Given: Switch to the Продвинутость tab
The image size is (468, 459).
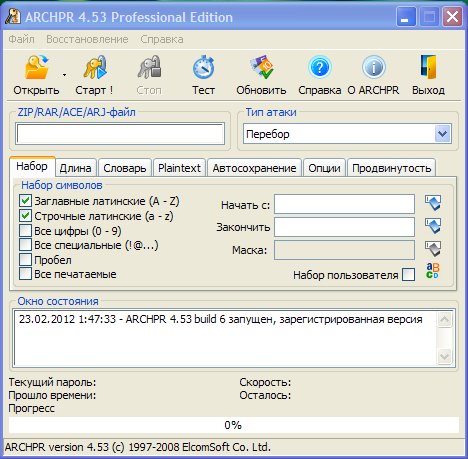Looking at the screenshot, I should [392, 168].
